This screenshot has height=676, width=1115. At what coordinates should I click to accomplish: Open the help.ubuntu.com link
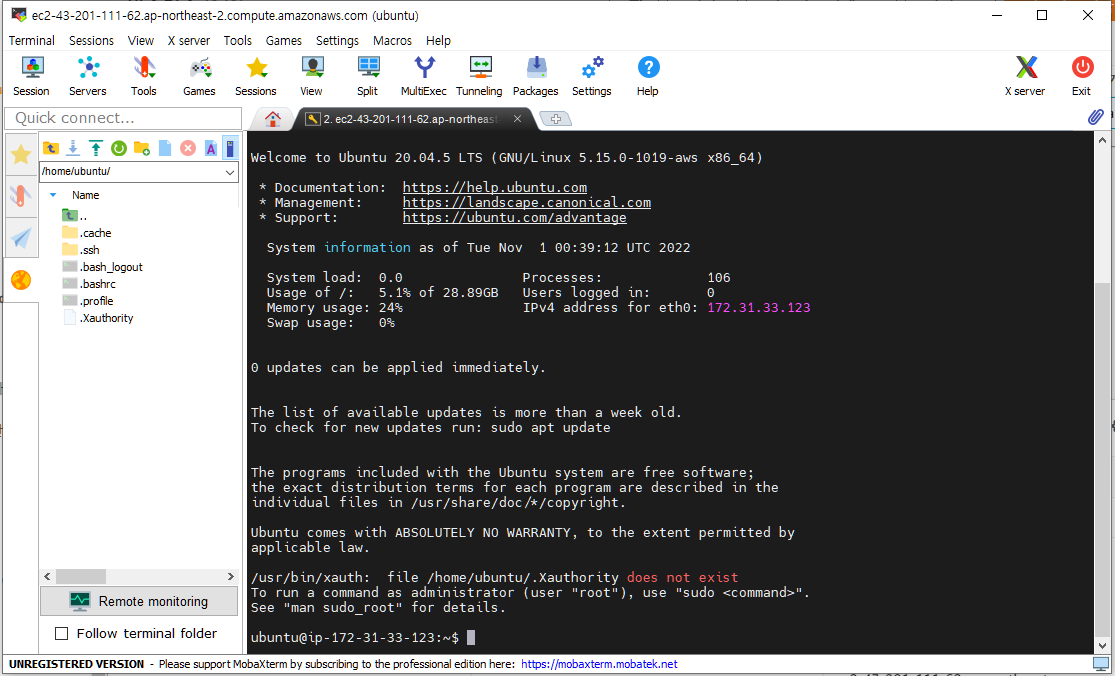tap(495, 188)
